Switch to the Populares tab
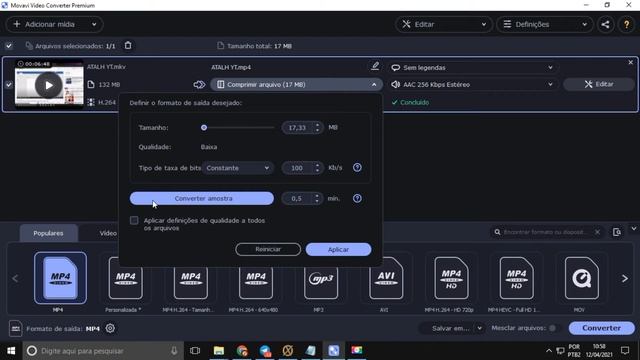The height and width of the screenshot is (360, 640). tap(48, 233)
